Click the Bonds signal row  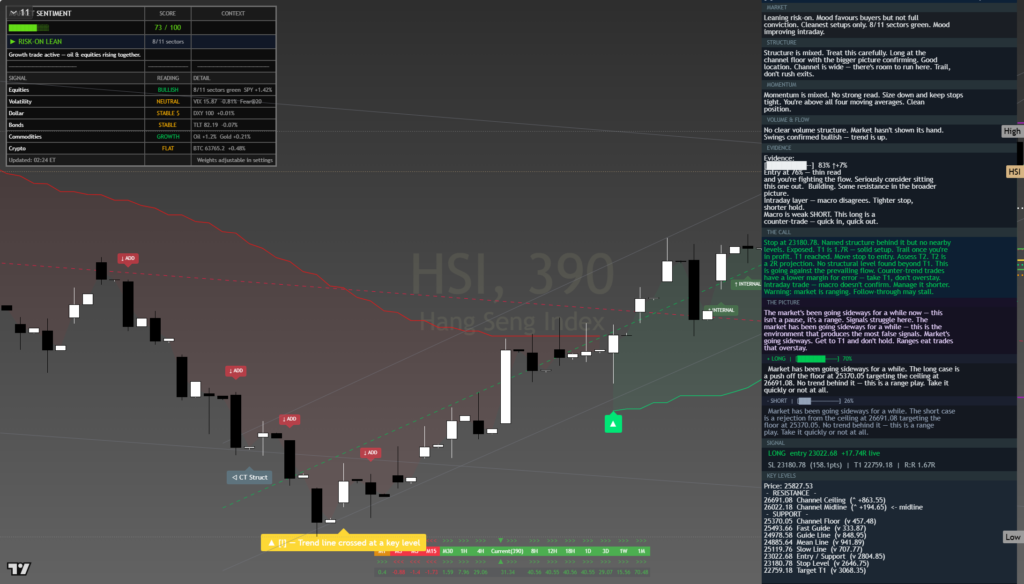click(141, 125)
